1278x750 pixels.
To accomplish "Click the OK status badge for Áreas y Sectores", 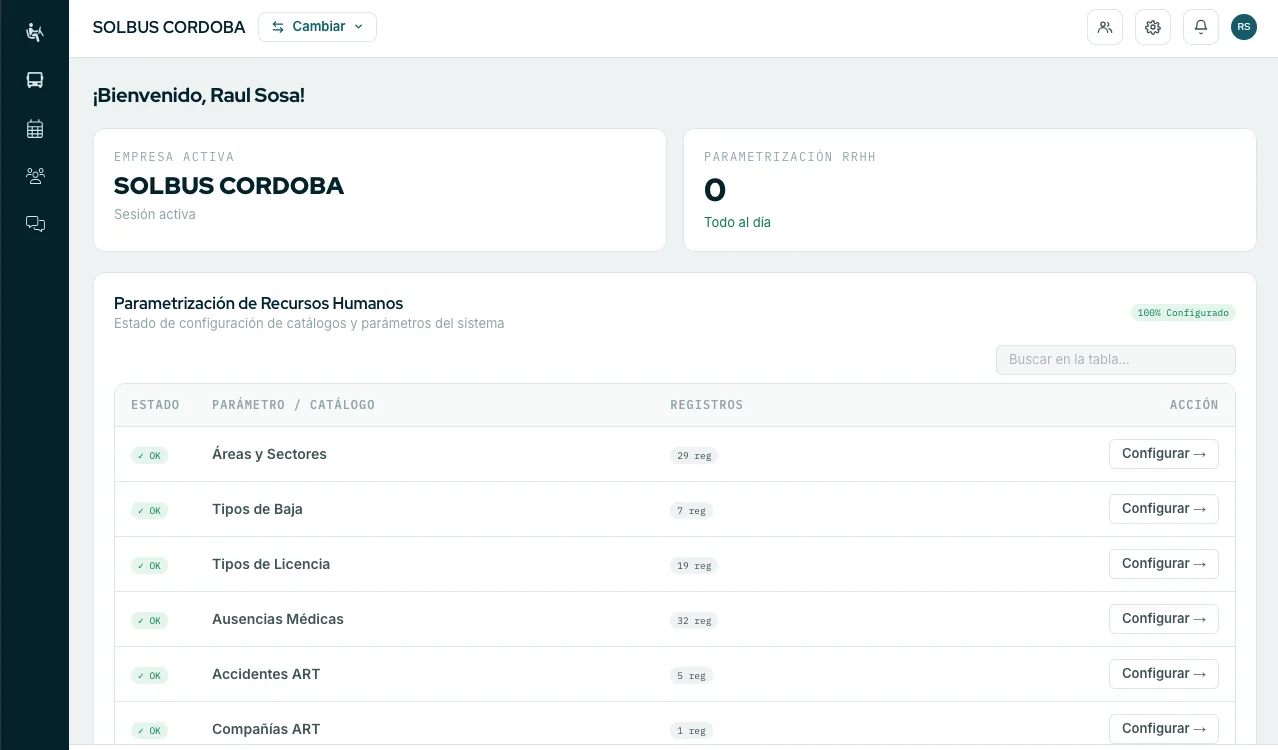I will [x=149, y=456].
